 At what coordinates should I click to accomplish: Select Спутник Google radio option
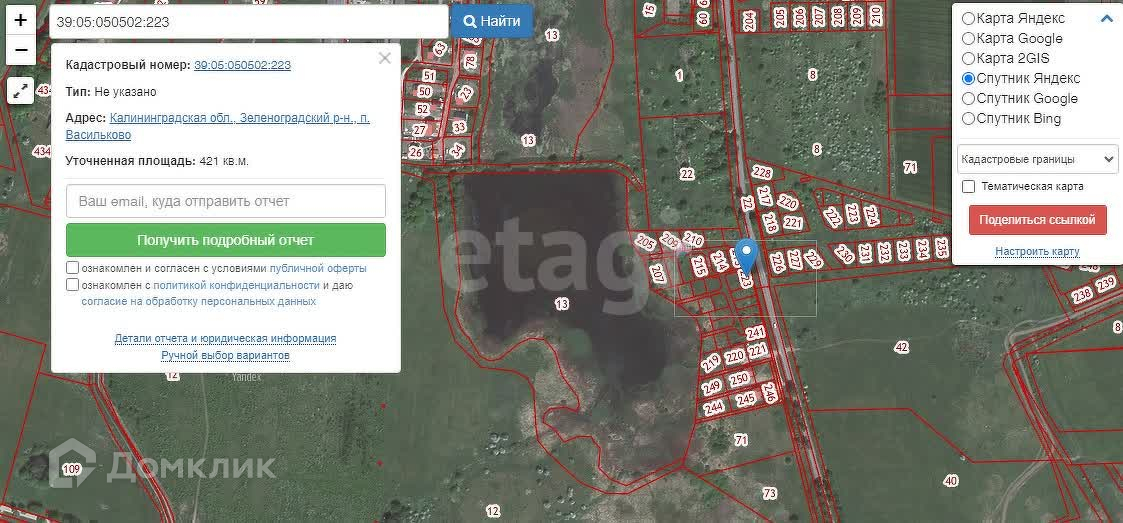point(968,99)
